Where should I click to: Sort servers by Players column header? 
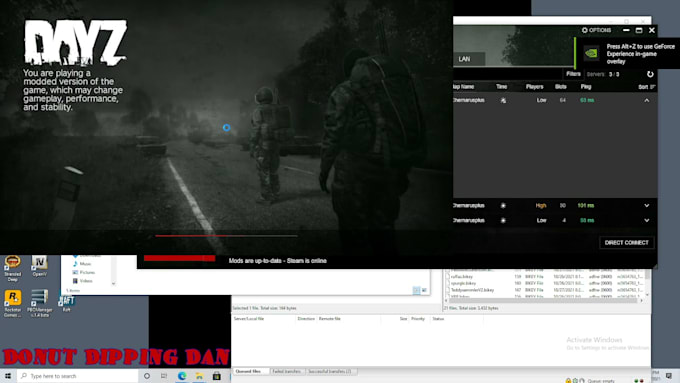[x=534, y=87]
